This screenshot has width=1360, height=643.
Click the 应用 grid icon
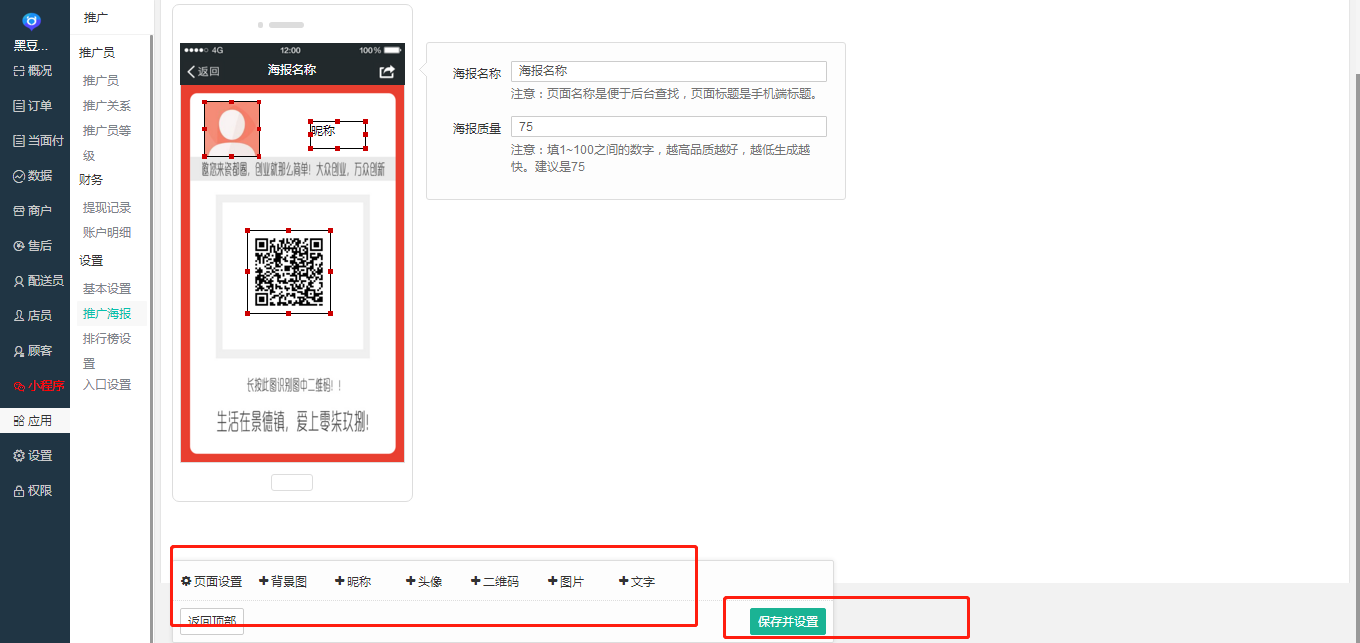tap(18, 420)
